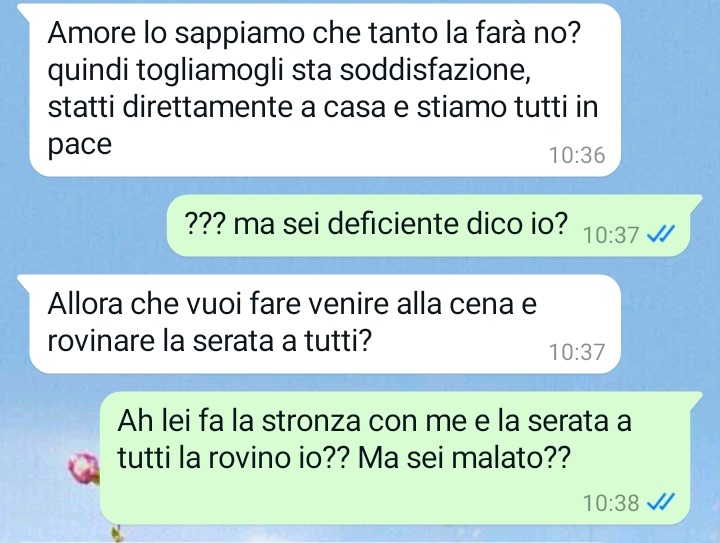Click the tail of the green 'deficiente' bubble

pos(694,202)
